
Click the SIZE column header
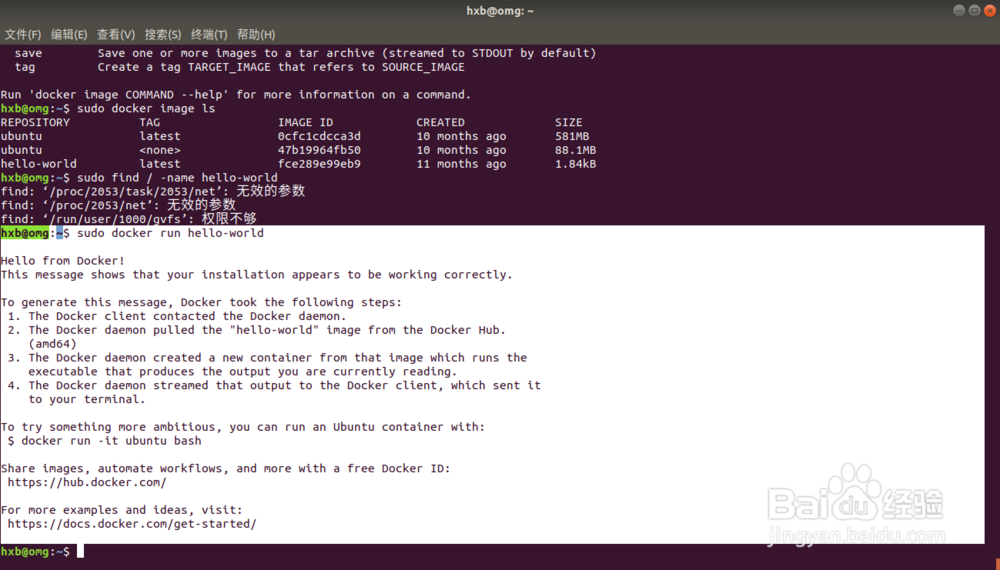coord(568,122)
